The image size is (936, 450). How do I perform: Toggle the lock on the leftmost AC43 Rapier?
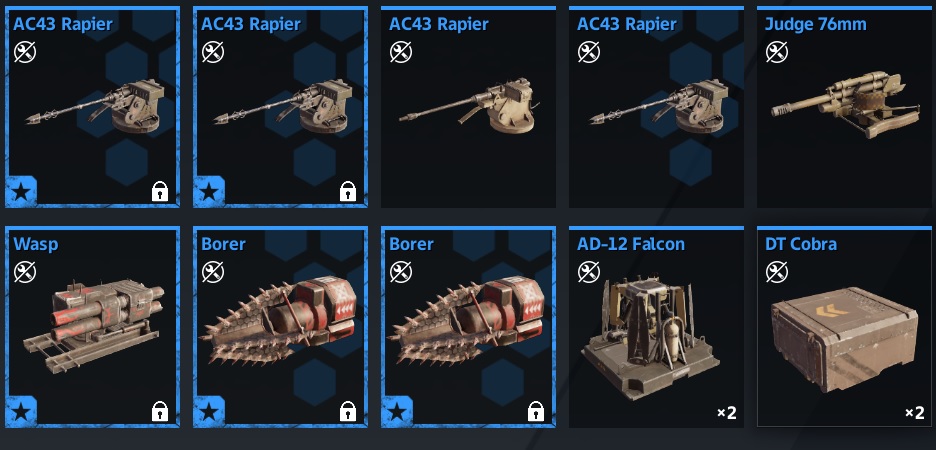pos(160,191)
